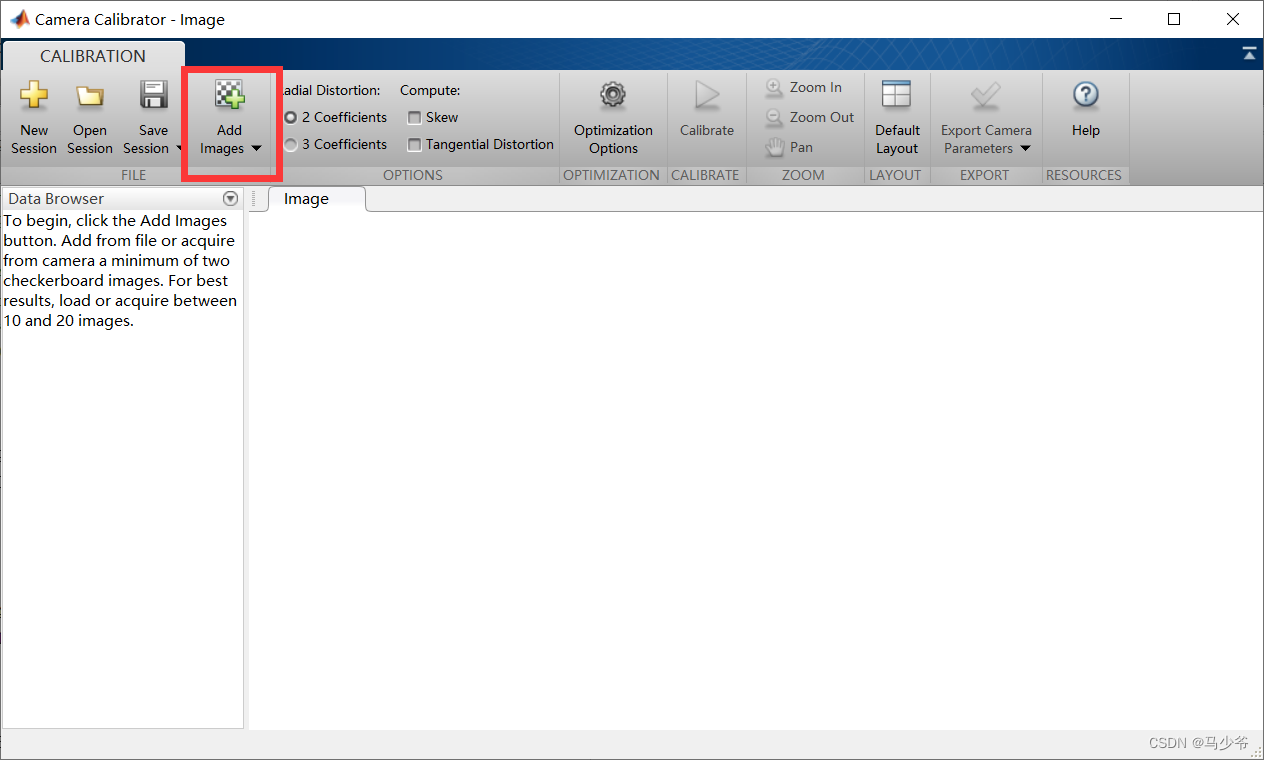Click the New Session plus icon
This screenshot has width=1264, height=760.
click(34, 96)
